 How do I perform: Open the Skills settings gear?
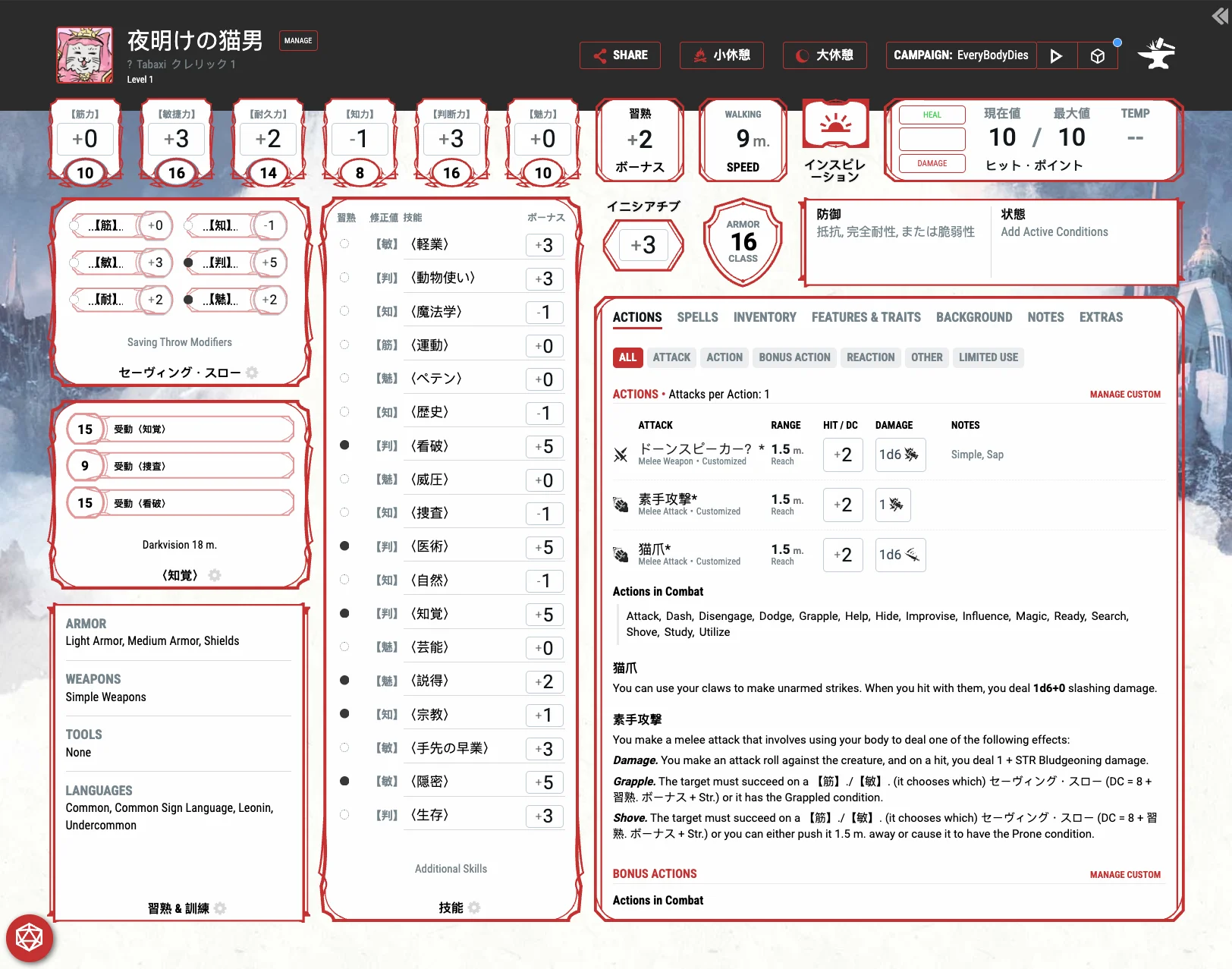pyautogui.click(x=474, y=908)
